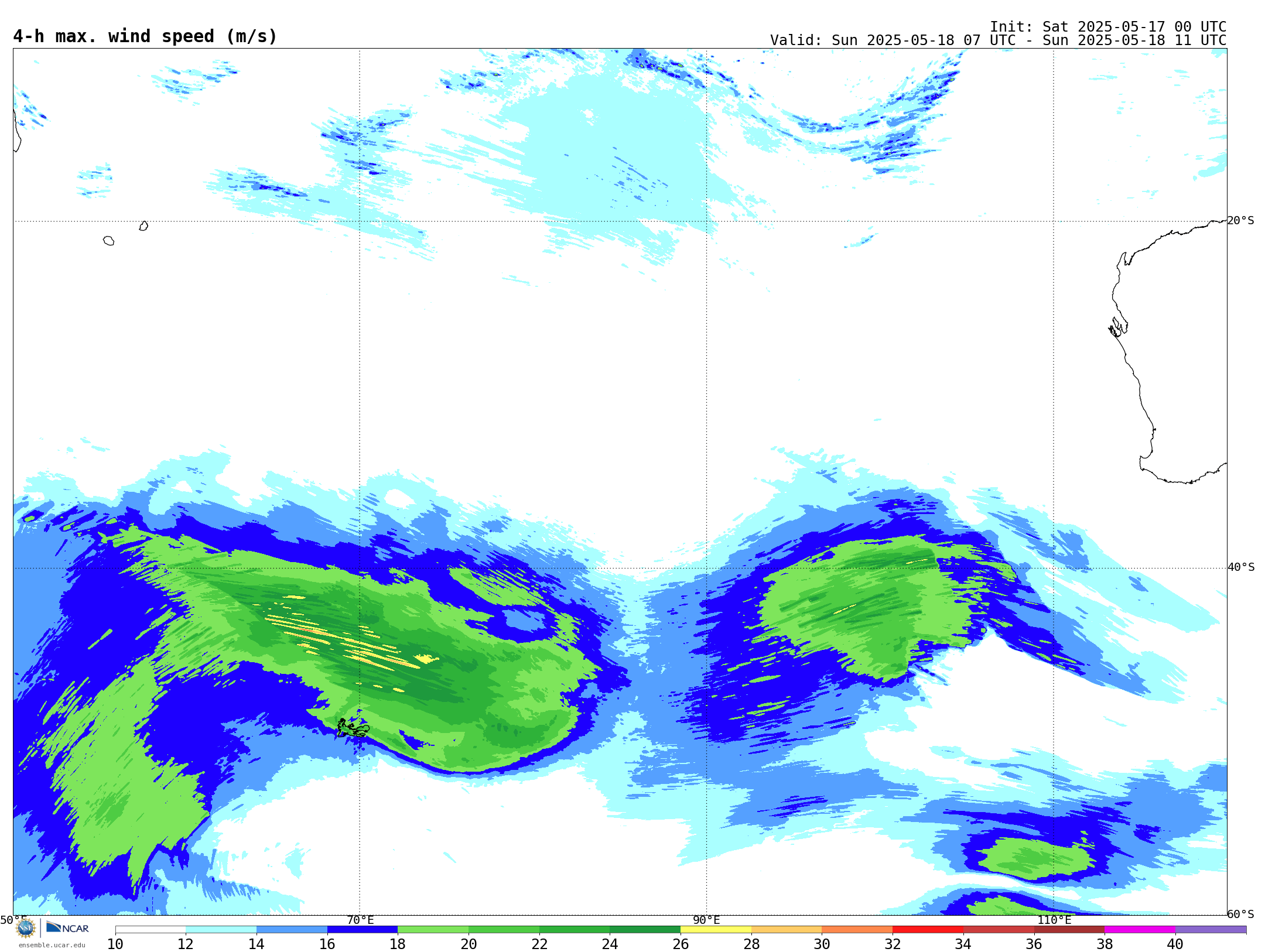Click the Mauritius island outline
The height and width of the screenshot is (952, 1265).
[x=143, y=226]
